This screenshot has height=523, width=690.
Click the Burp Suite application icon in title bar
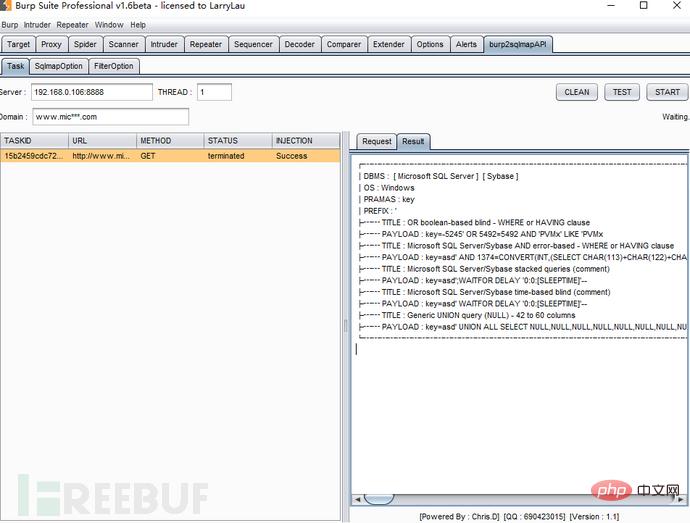click(5, 6)
